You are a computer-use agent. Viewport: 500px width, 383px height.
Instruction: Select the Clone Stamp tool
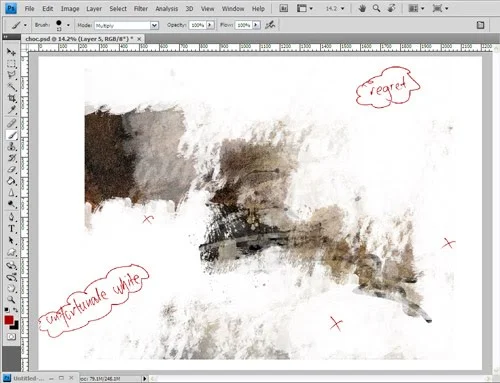point(11,146)
